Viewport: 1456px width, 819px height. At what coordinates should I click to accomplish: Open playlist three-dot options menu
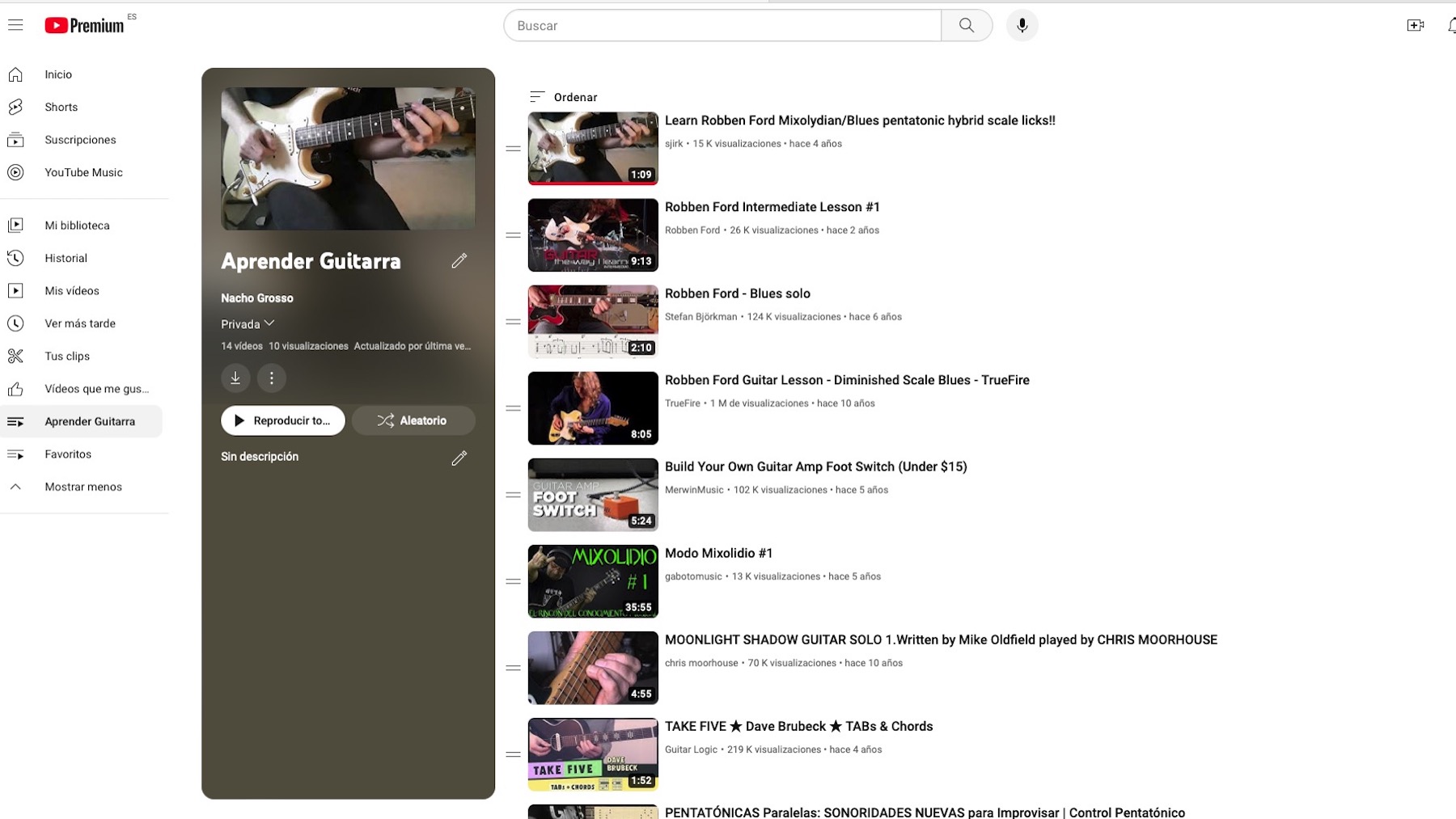pos(272,378)
